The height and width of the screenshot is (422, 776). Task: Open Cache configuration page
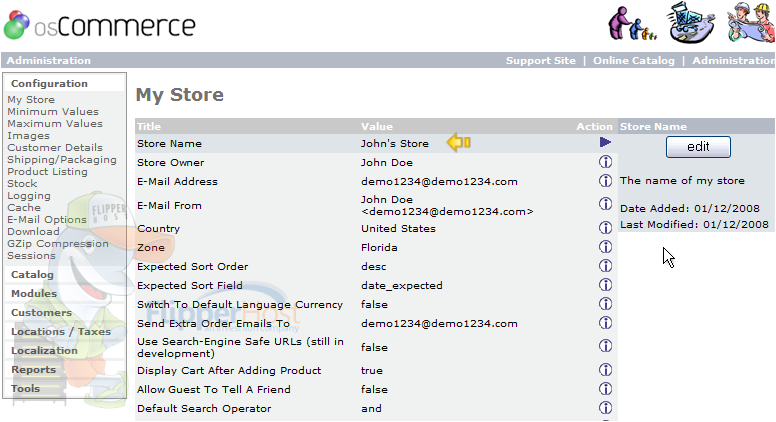(24, 207)
